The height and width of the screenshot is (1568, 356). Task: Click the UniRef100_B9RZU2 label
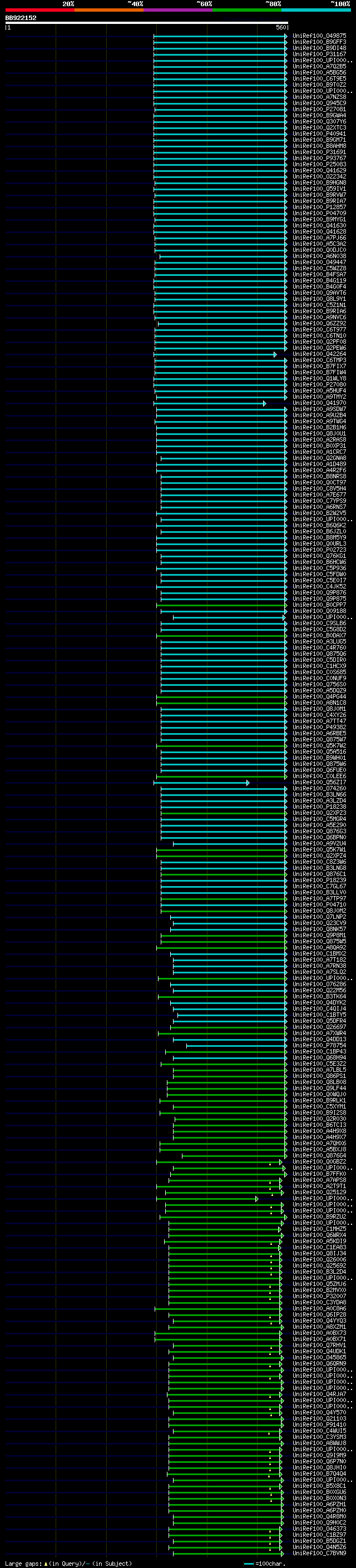click(x=319, y=1217)
